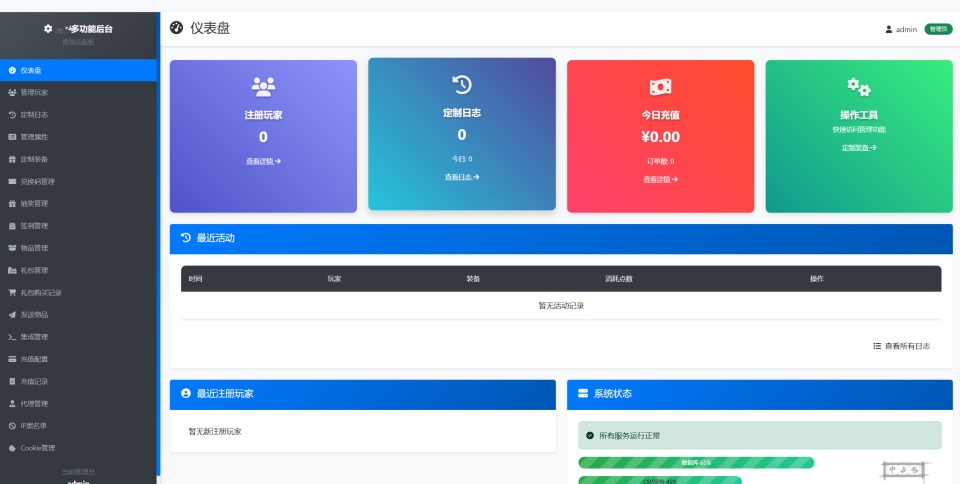Image resolution: width=960 pixels, height=484 pixels.
Task: Click the history clock icon on 定制日志 card
Action: click(462, 84)
